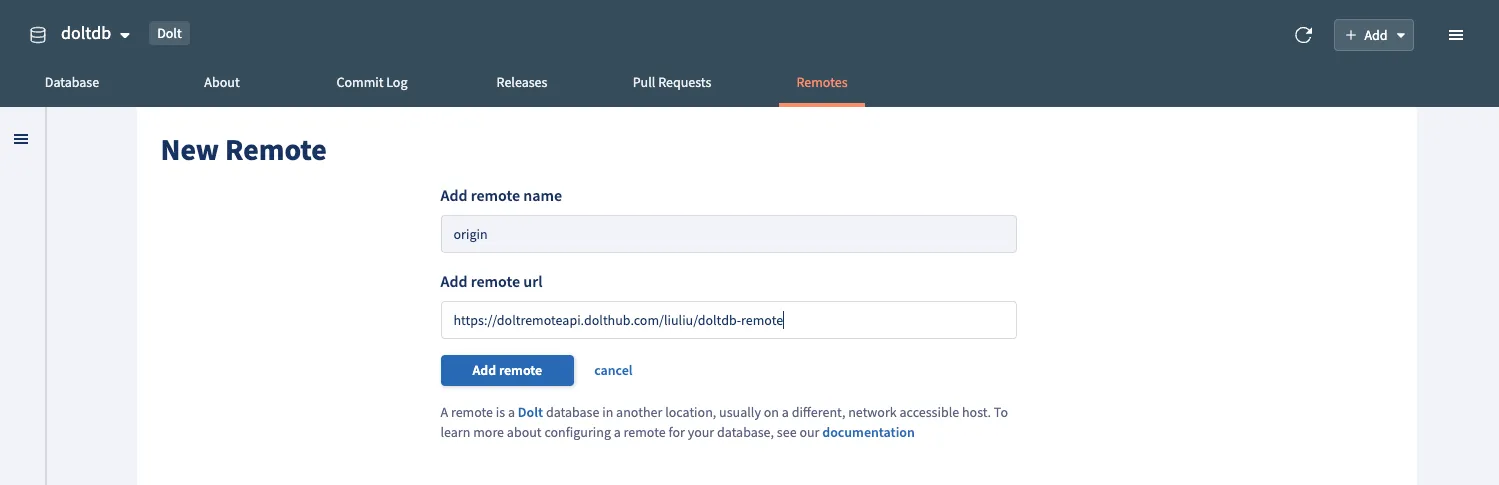The width and height of the screenshot is (1499, 485).
Task: Follow the Dolt link in description
Action: click(x=530, y=412)
